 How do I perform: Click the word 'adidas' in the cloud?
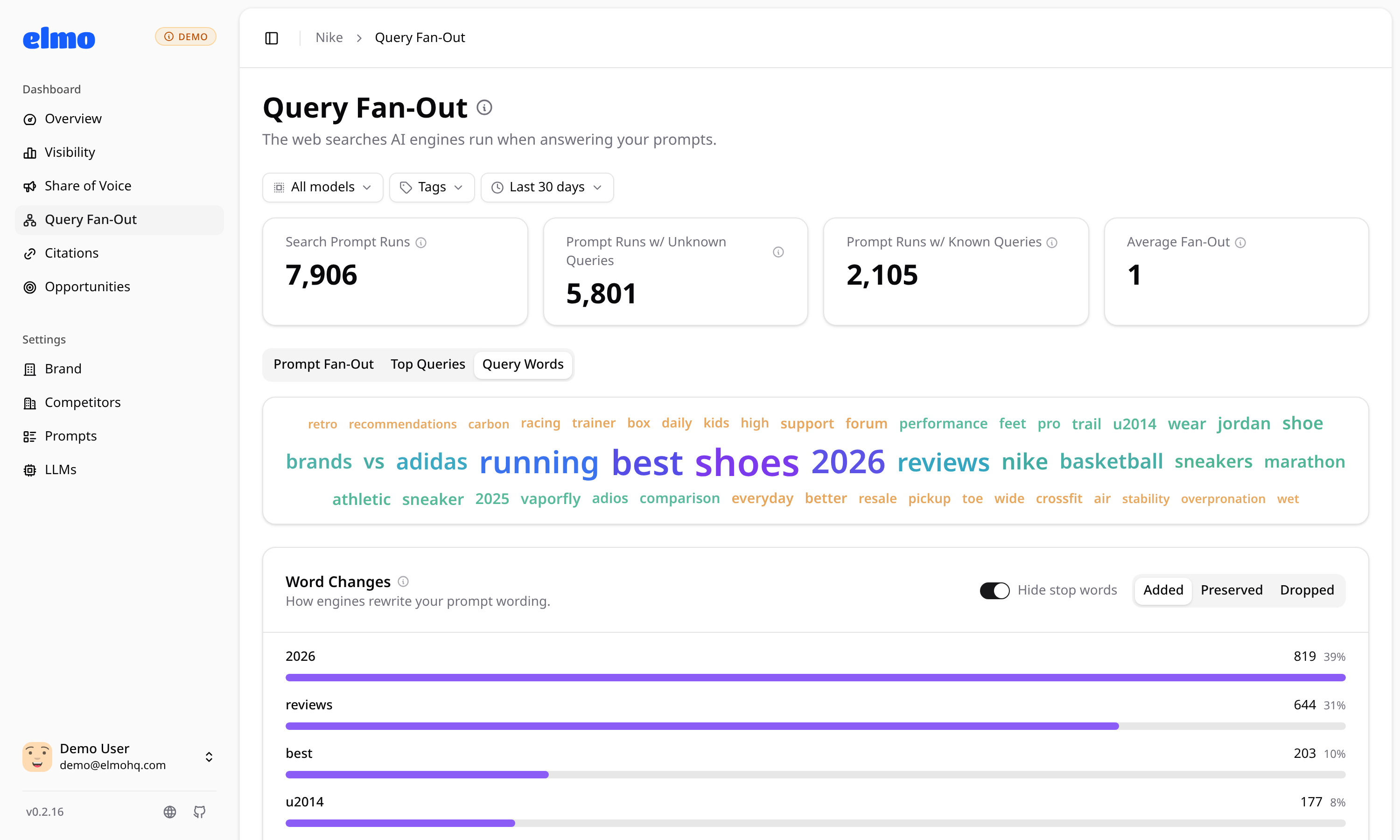coord(432,462)
